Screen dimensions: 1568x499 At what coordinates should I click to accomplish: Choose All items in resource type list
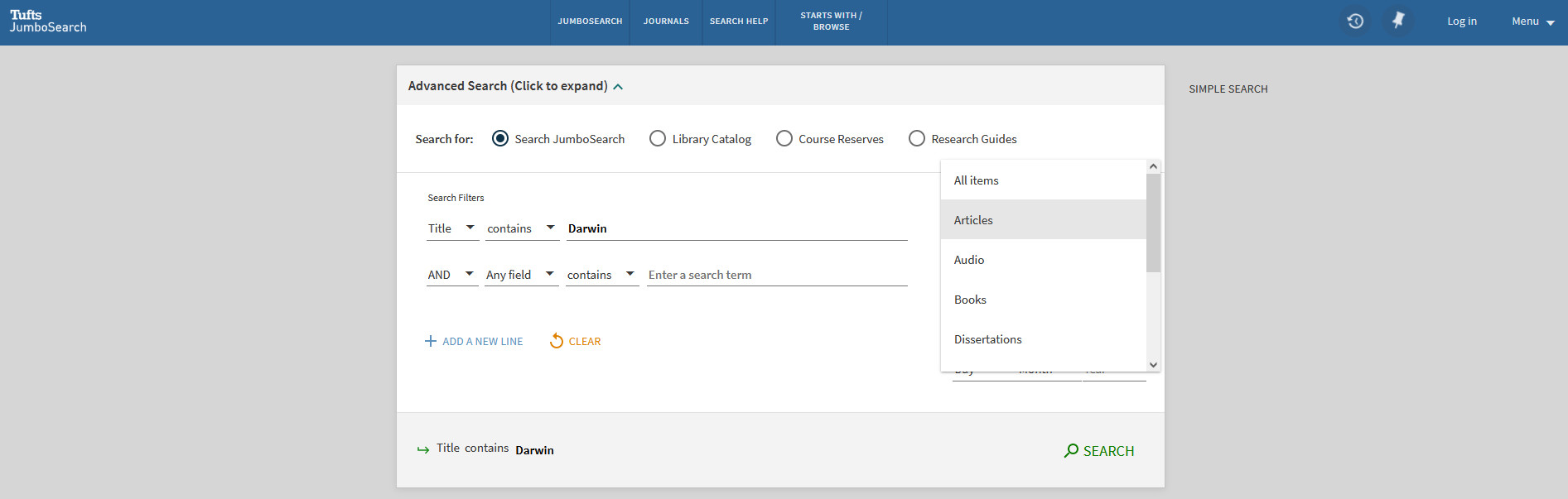point(1044,180)
